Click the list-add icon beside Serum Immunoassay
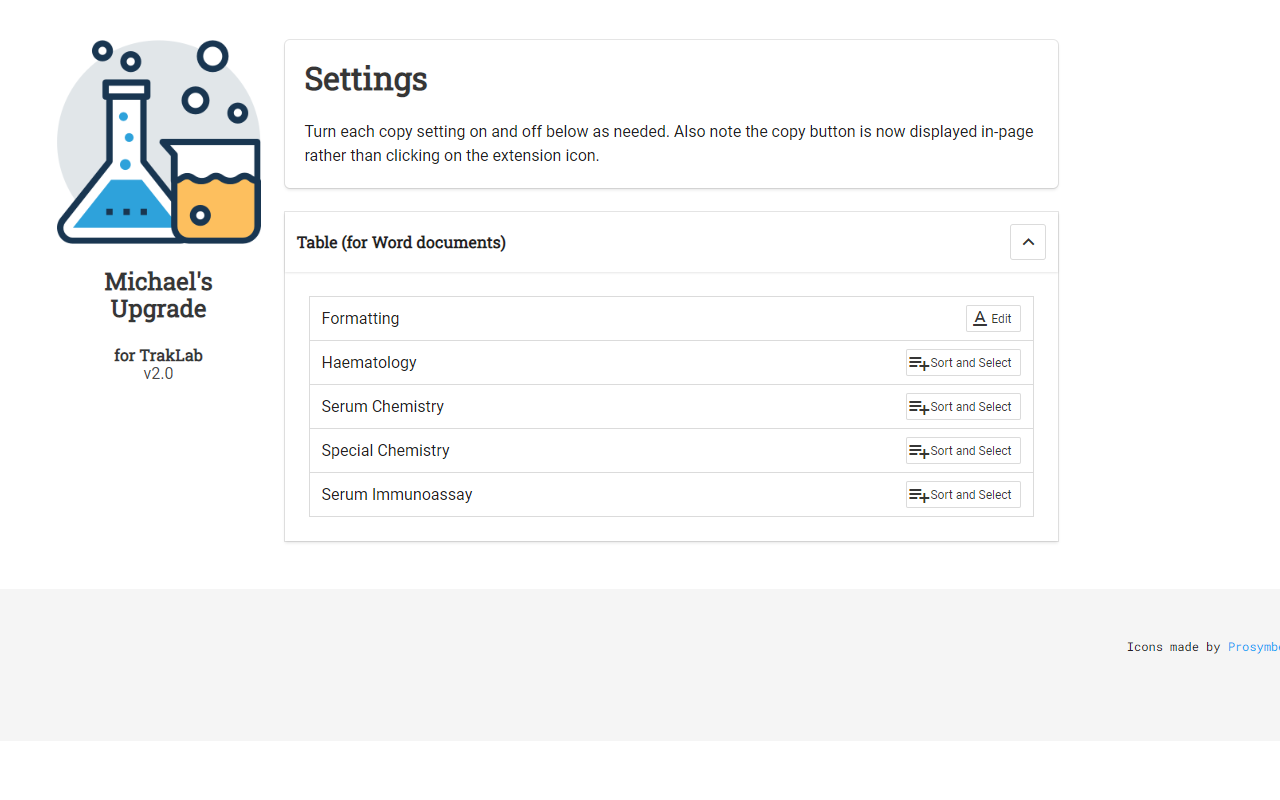This screenshot has width=1280, height=800. (918, 495)
